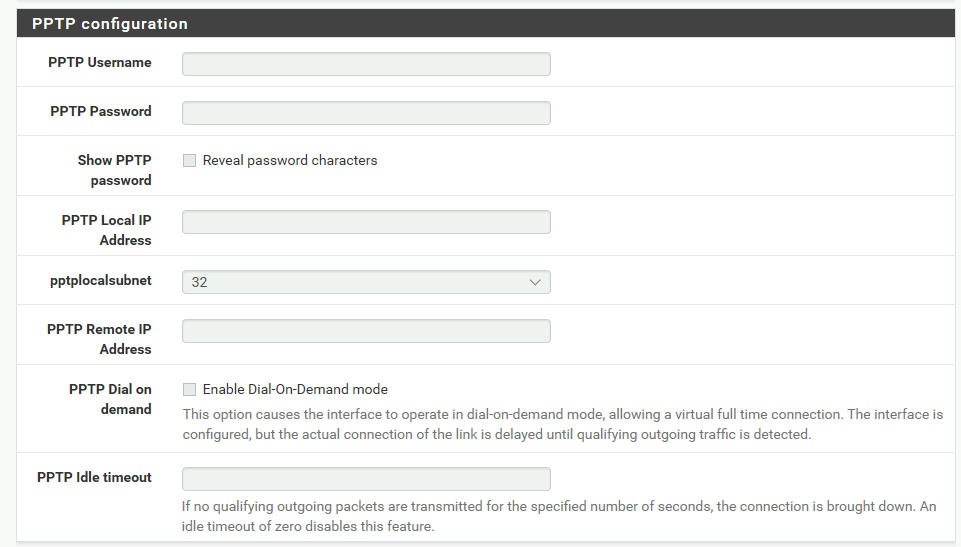
Task: Enable the Reveal password characters checkbox
Action: (x=189, y=160)
